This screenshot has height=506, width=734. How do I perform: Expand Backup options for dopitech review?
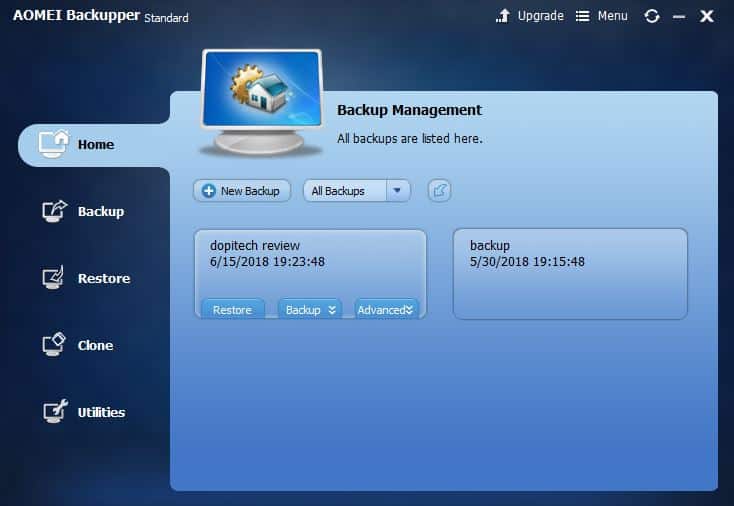pyautogui.click(x=310, y=309)
